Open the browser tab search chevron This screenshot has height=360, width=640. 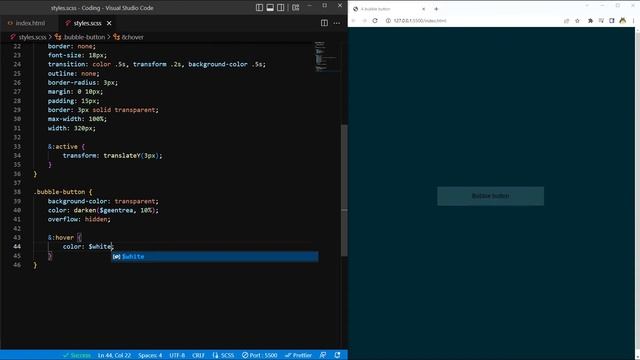587,6
